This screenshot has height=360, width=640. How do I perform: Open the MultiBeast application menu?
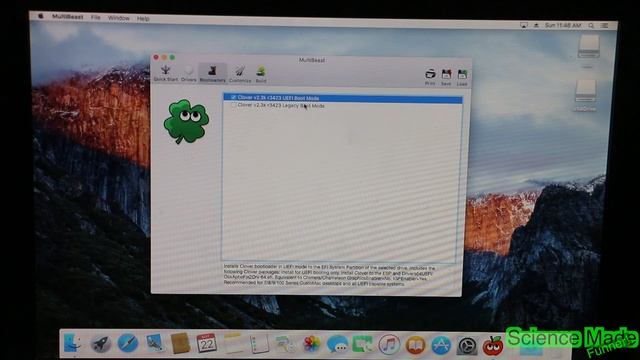pos(67,17)
